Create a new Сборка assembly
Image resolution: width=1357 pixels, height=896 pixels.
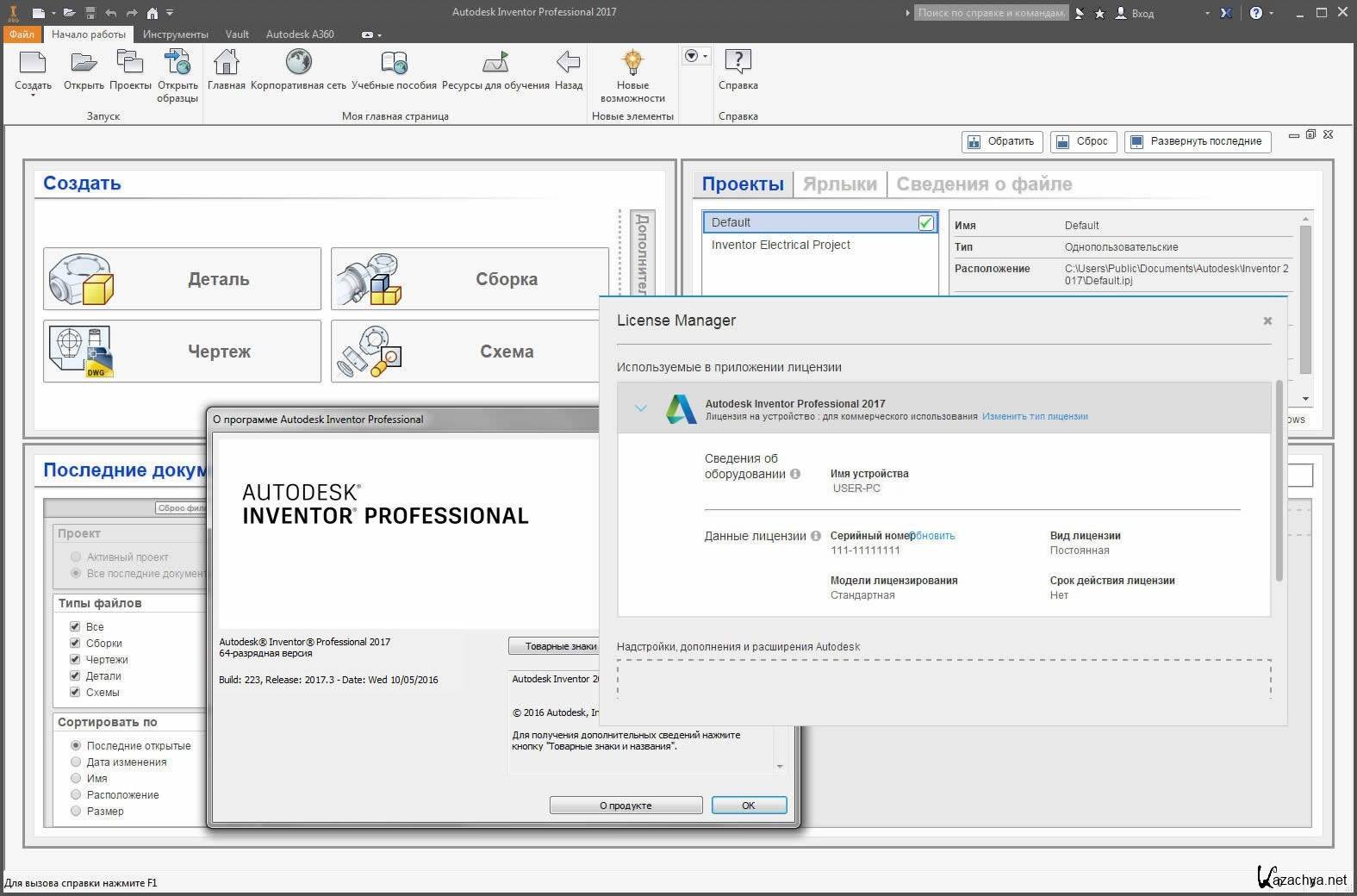pyautogui.click(x=470, y=279)
